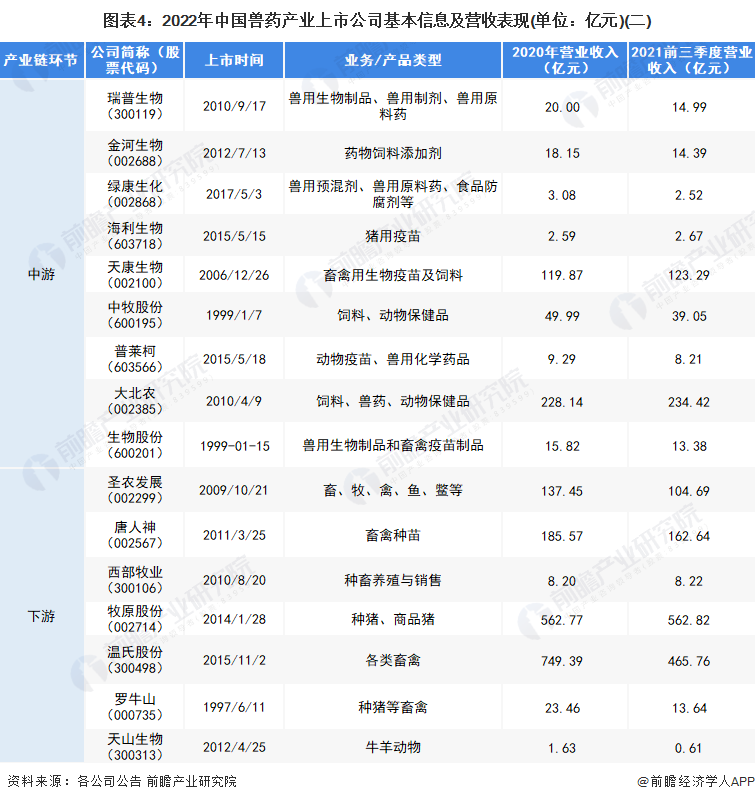
Task: Click the @前瞻经济学人APP attribution
Action: (x=696, y=781)
